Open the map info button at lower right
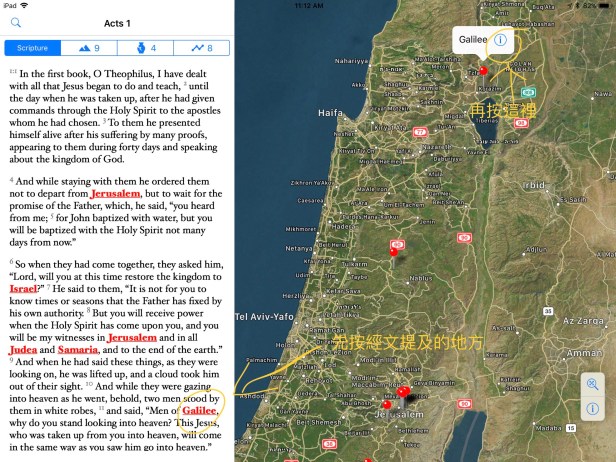 [x=592, y=408]
